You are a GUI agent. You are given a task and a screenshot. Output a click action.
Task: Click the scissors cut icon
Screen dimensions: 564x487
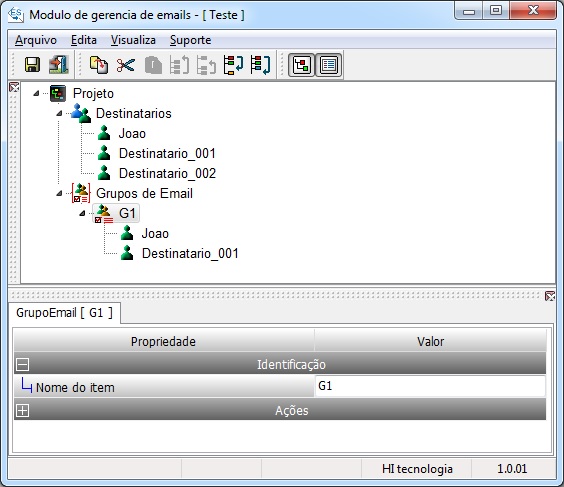pyautogui.click(x=126, y=65)
